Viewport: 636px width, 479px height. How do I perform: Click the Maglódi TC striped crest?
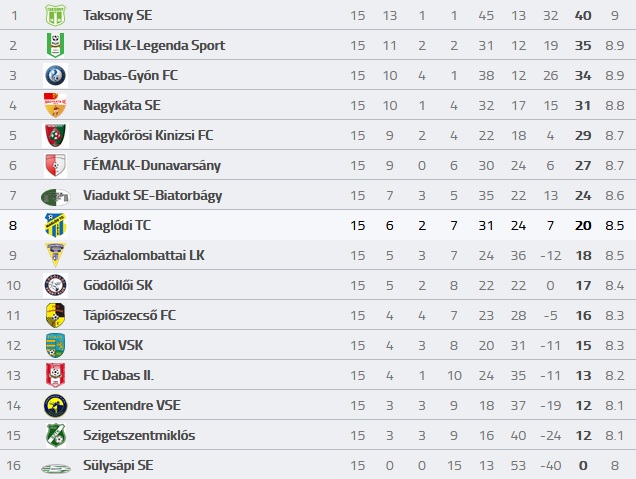[x=55, y=226]
